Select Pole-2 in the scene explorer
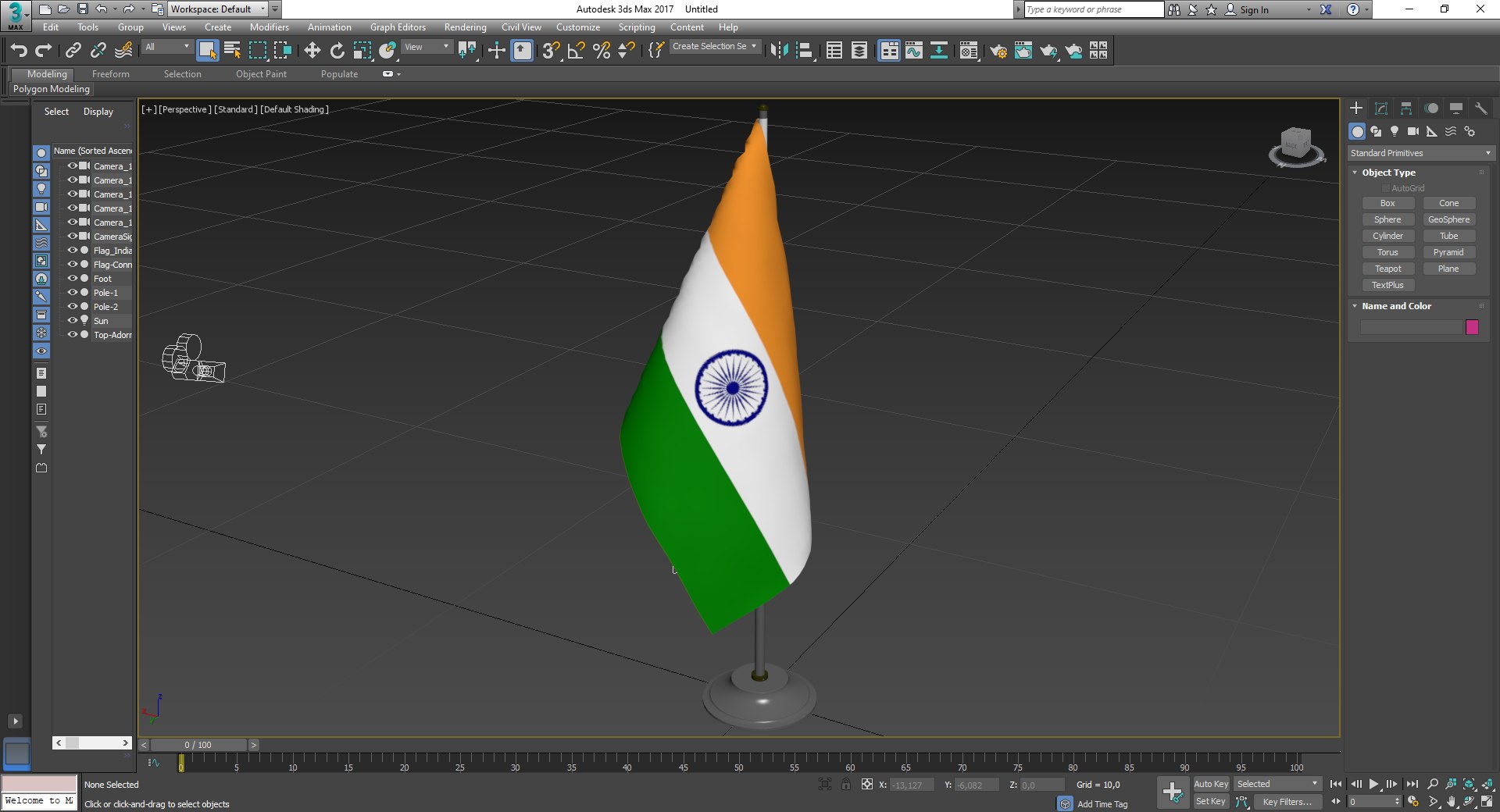The height and width of the screenshot is (812, 1500). pyautogui.click(x=105, y=307)
